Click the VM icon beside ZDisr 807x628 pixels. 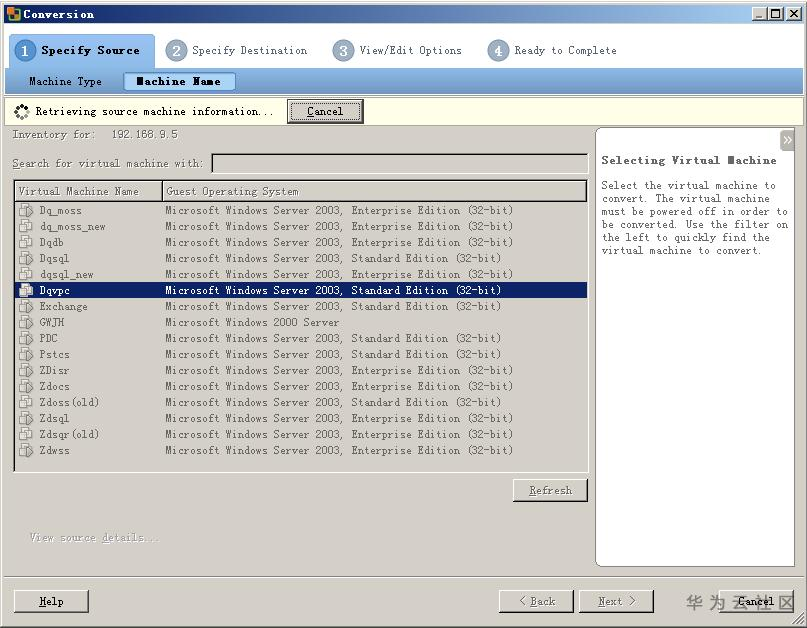tap(26, 370)
